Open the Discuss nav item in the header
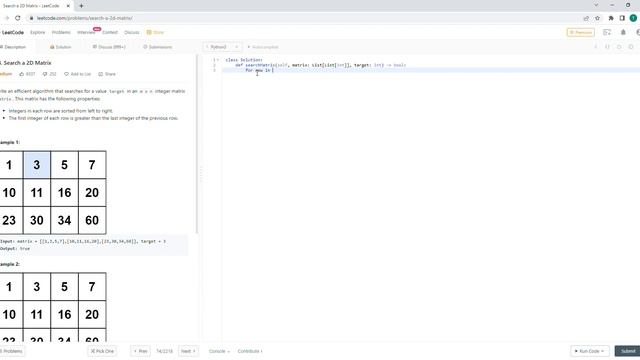 point(131,32)
